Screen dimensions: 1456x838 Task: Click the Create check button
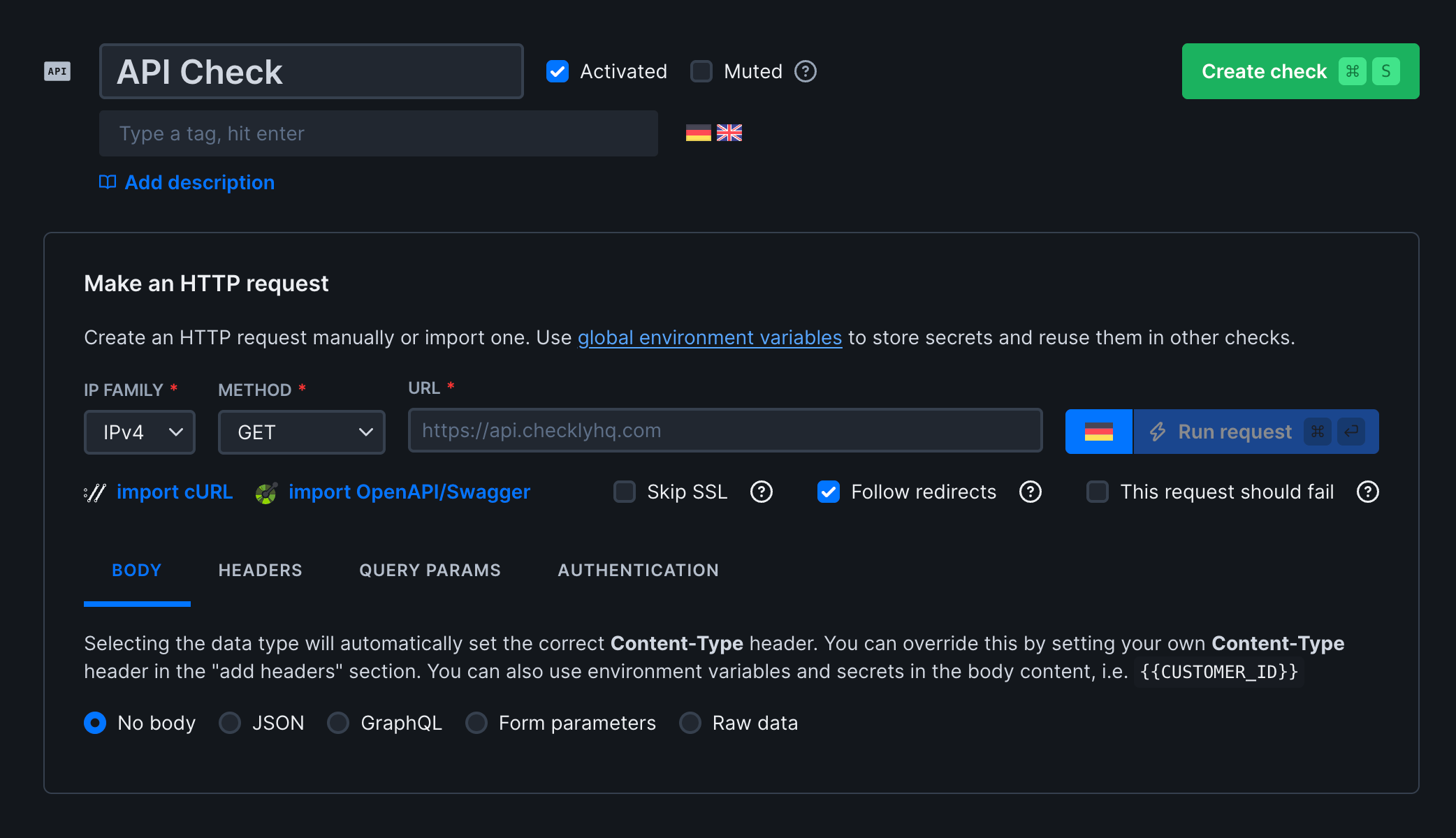[x=1300, y=71]
